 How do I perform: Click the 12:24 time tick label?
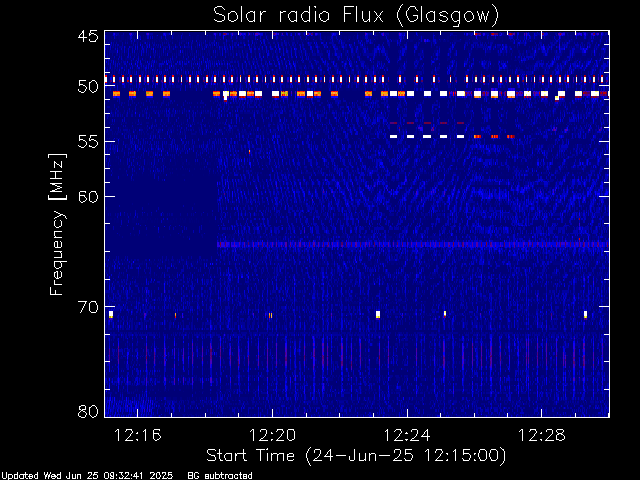click(x=407, y=435)
